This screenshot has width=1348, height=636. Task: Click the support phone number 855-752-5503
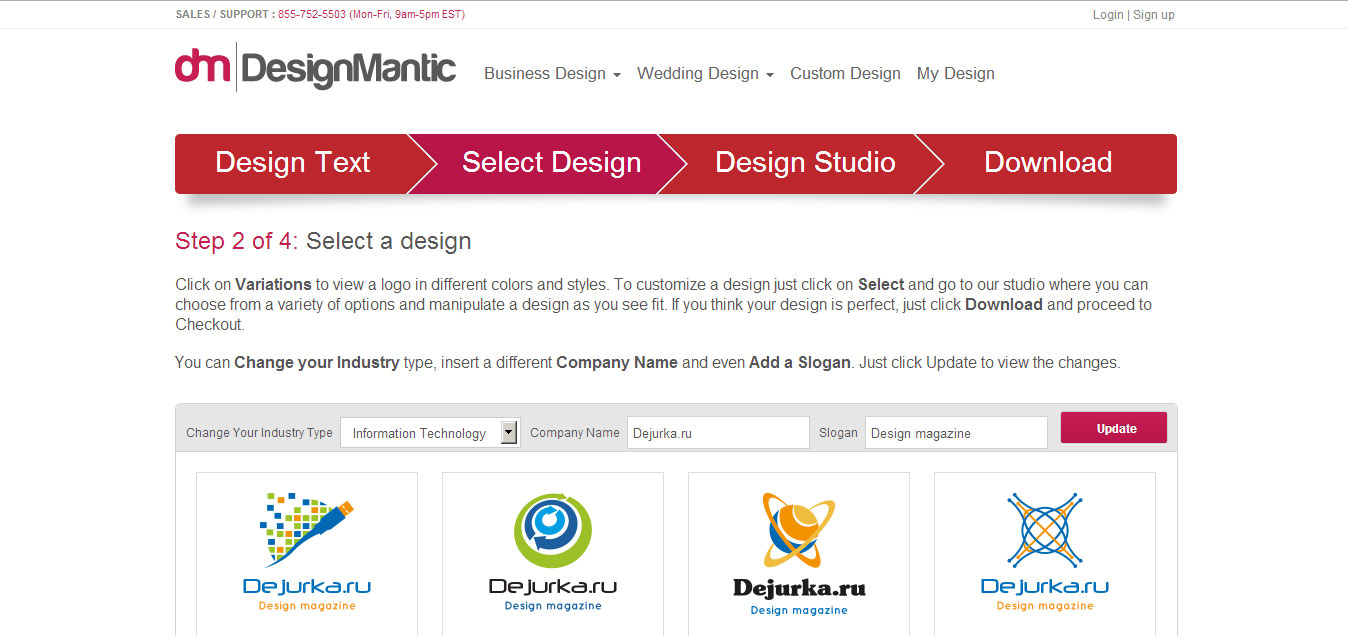tap(312, 15)
